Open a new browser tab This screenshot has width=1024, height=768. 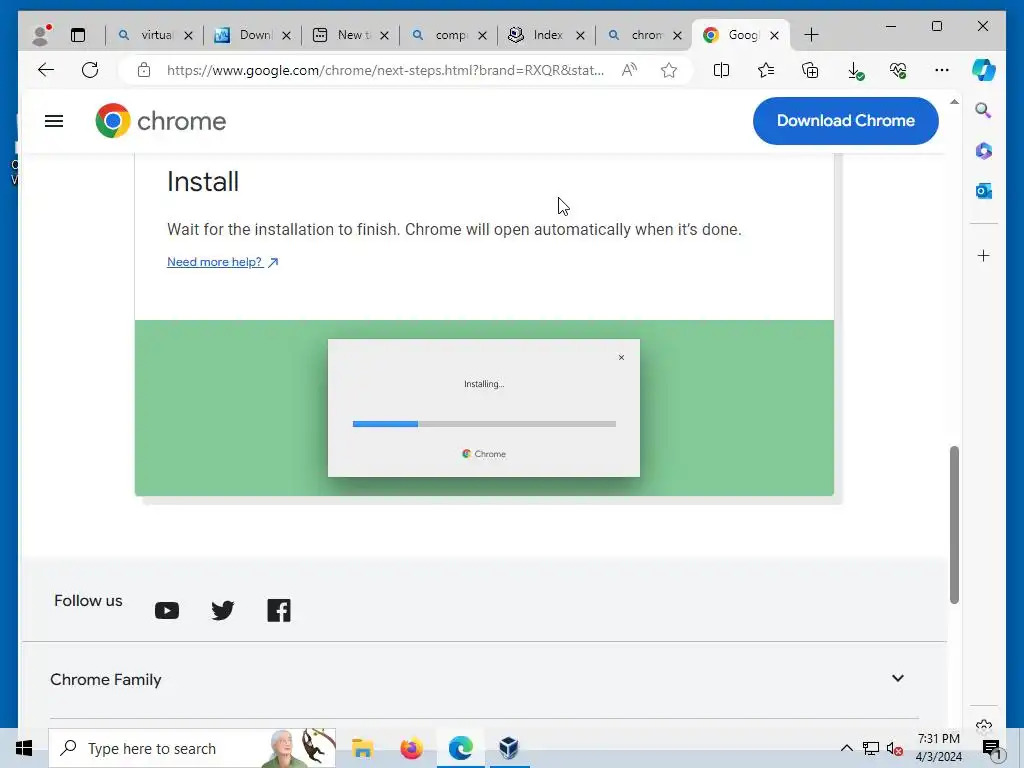tap(812, 35)
